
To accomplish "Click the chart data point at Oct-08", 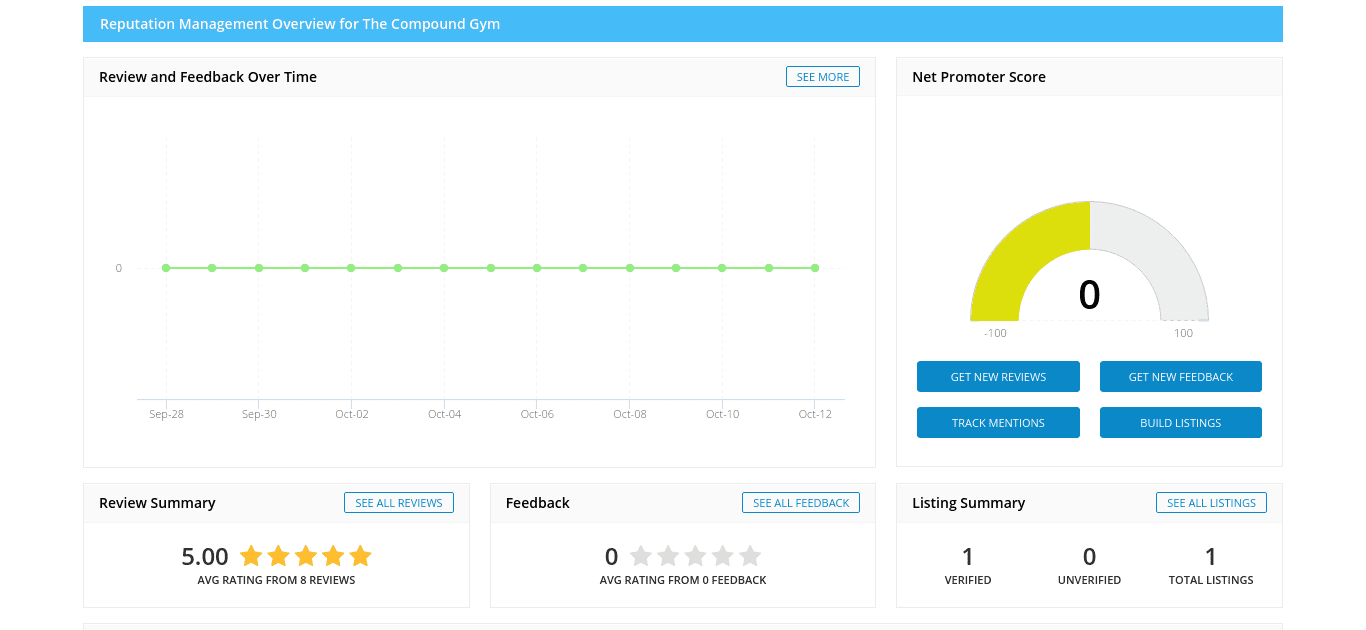I will [630, 268].
